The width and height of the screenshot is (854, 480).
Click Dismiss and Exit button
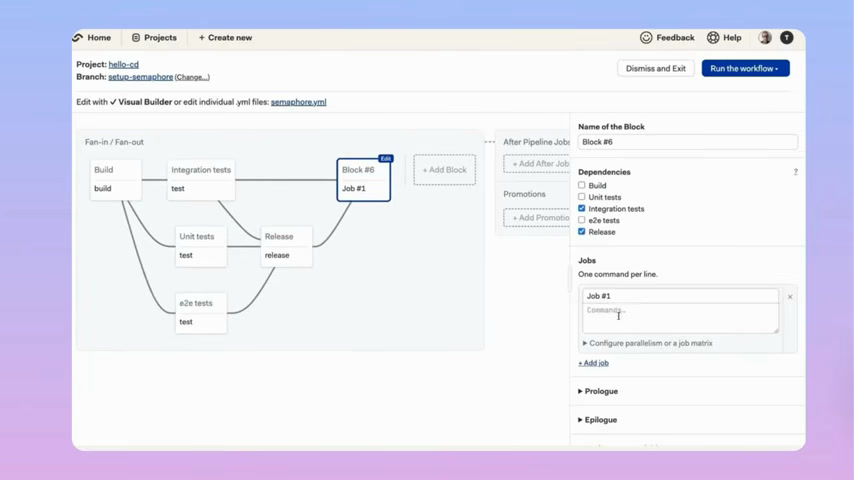click(656, 69)
